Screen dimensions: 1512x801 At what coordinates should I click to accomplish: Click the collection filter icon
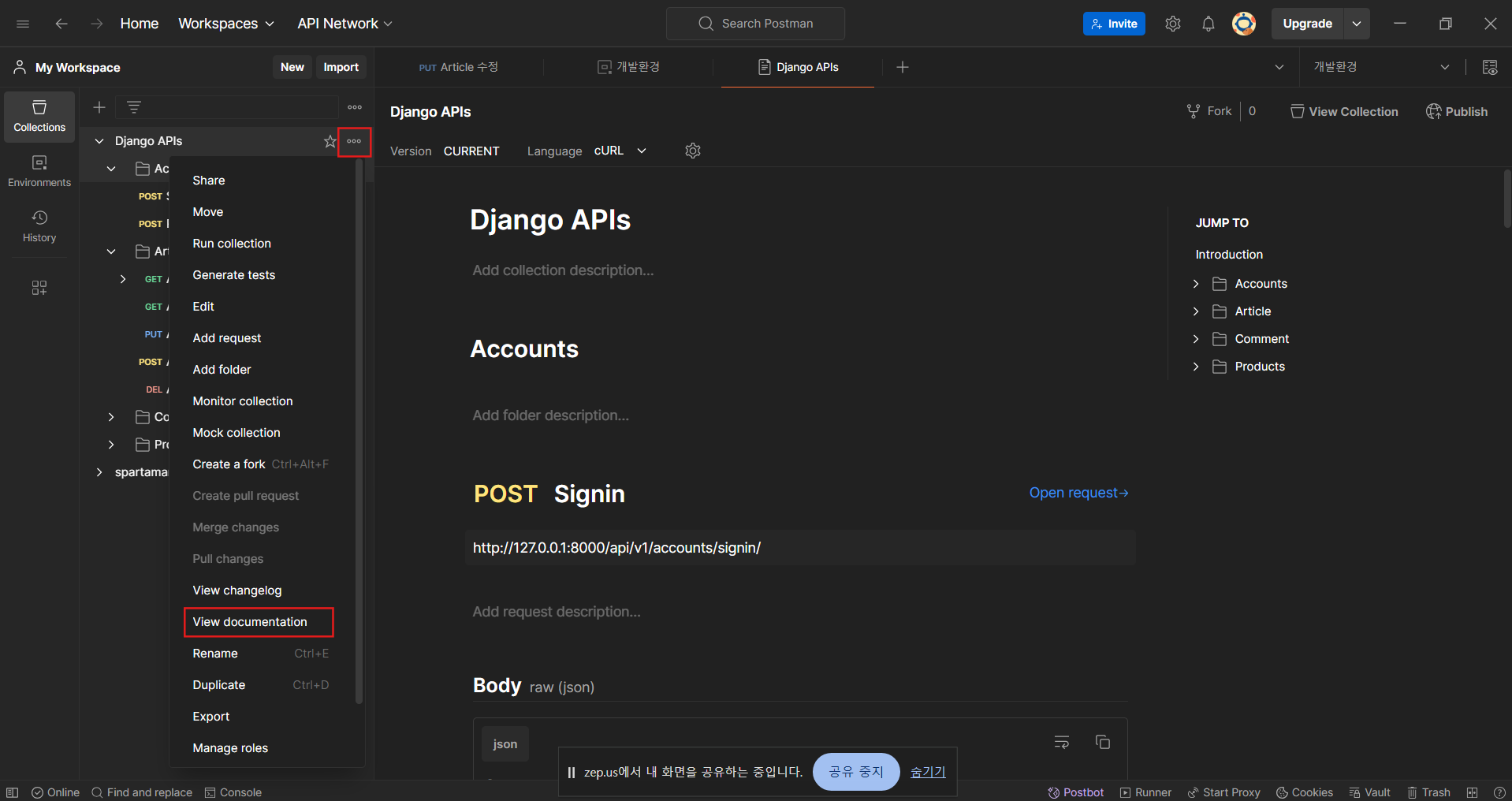click(134, 107)
